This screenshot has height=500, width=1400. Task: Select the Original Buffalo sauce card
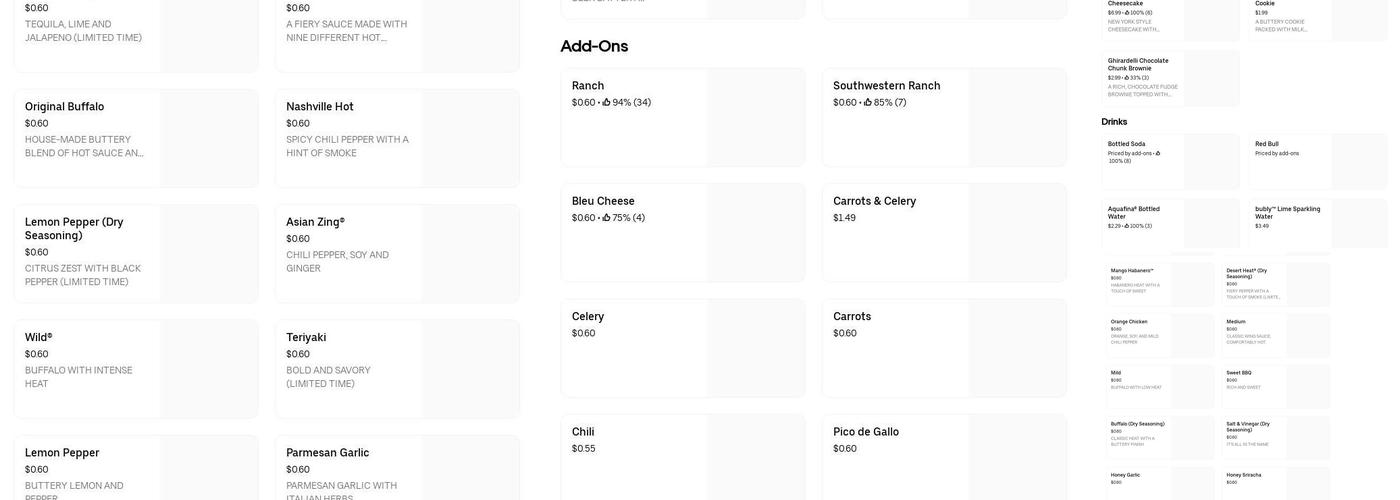coord(136,138)
